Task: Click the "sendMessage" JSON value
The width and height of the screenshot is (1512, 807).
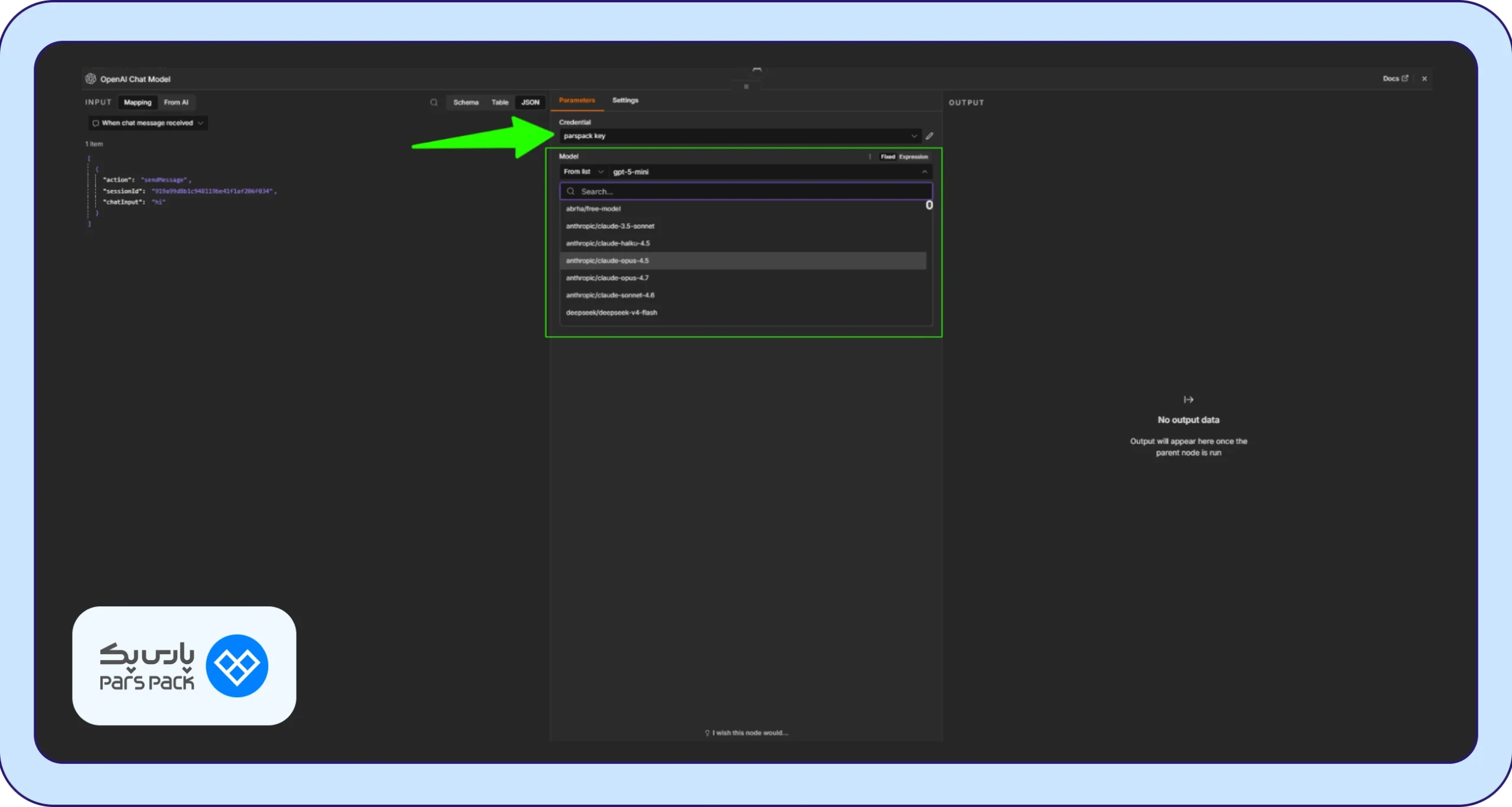Action: 164,179
